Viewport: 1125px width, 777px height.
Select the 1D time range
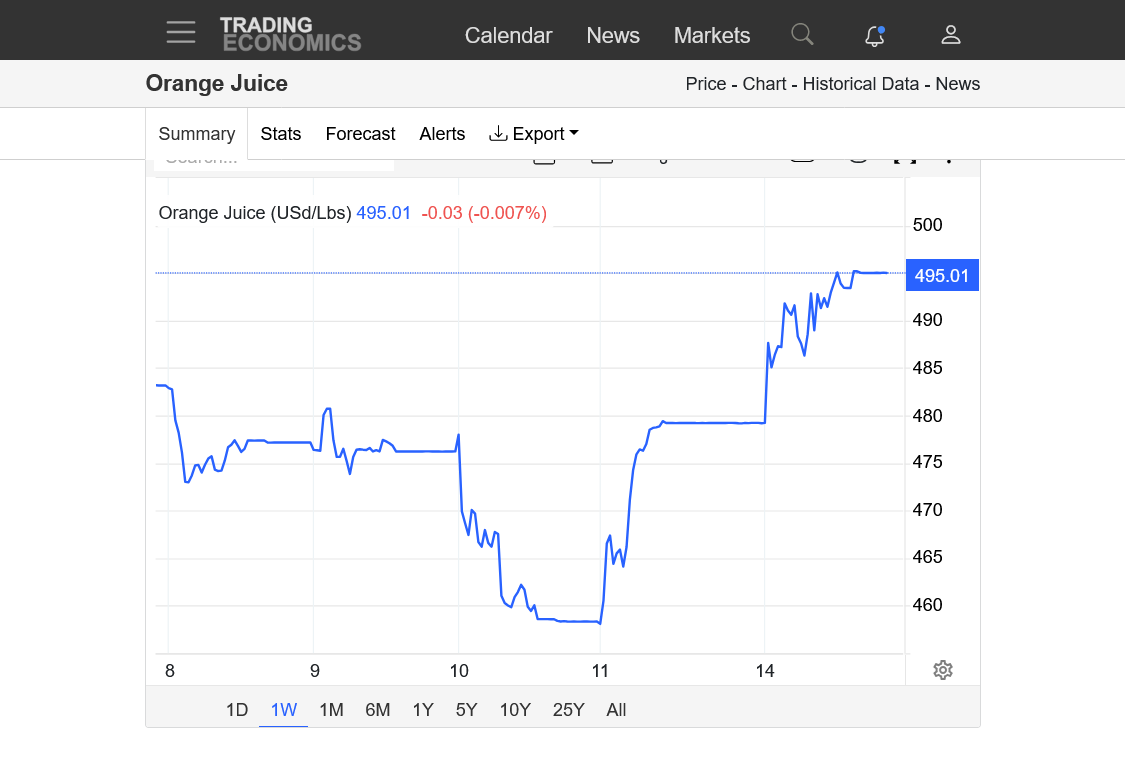pyautogui.click(x=237, y=710)
